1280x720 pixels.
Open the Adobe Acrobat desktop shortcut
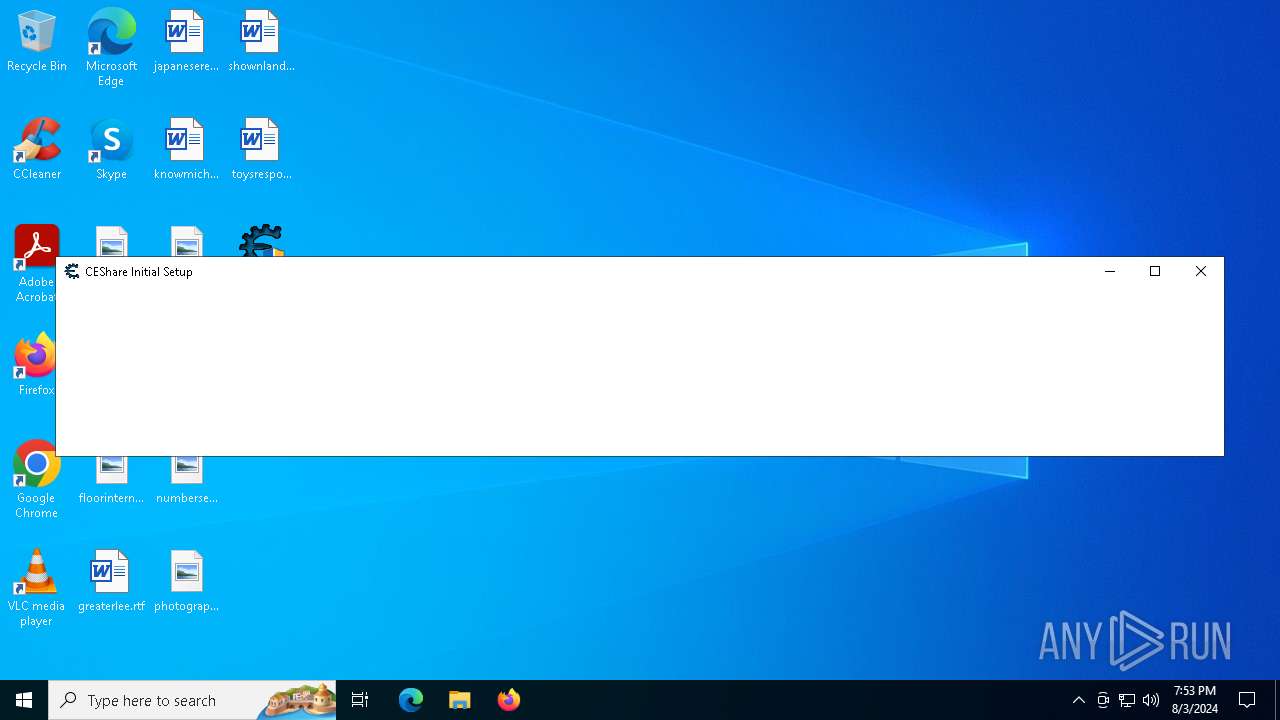(x=36, y=265)
